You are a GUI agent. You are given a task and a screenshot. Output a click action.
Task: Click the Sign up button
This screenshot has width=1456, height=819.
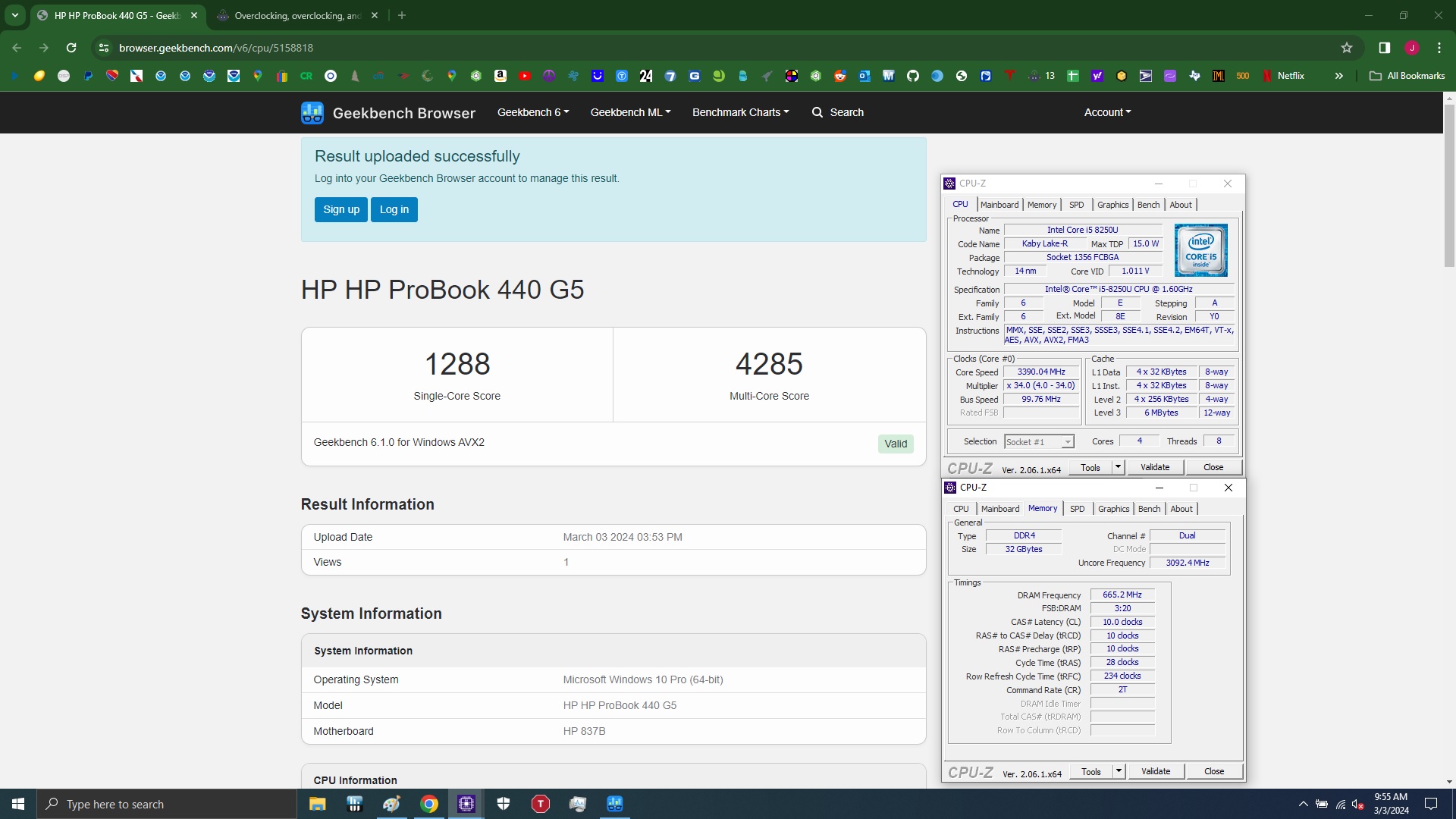[x=341, y=210]
